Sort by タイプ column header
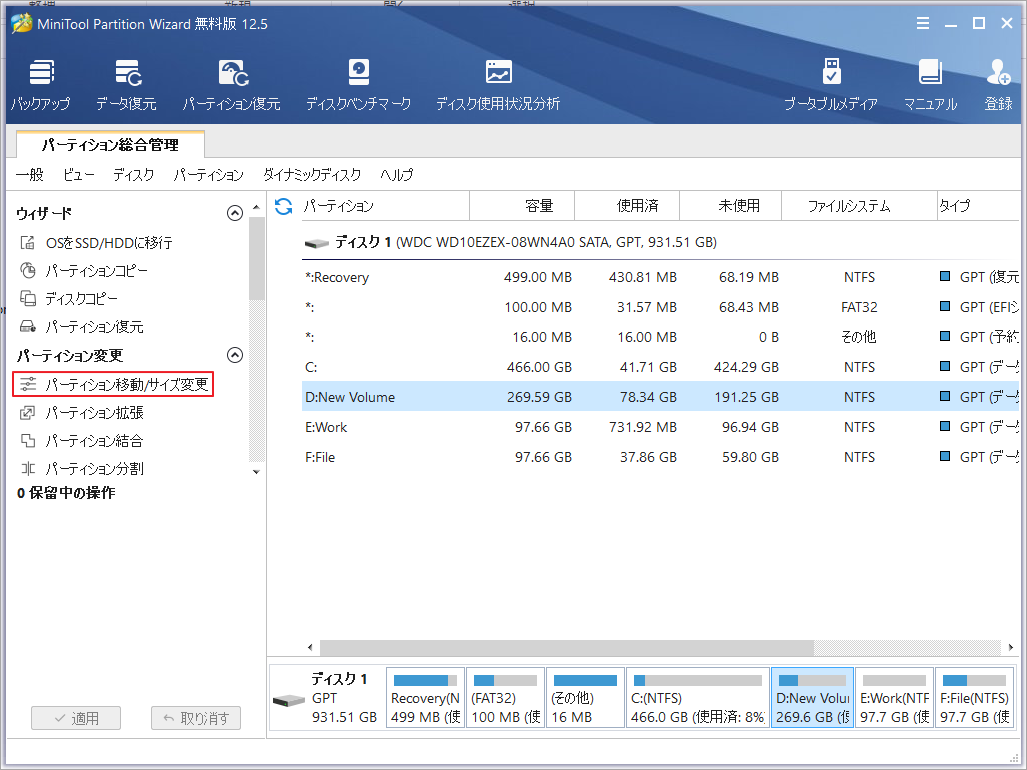1027x770 pixels. 979,206
